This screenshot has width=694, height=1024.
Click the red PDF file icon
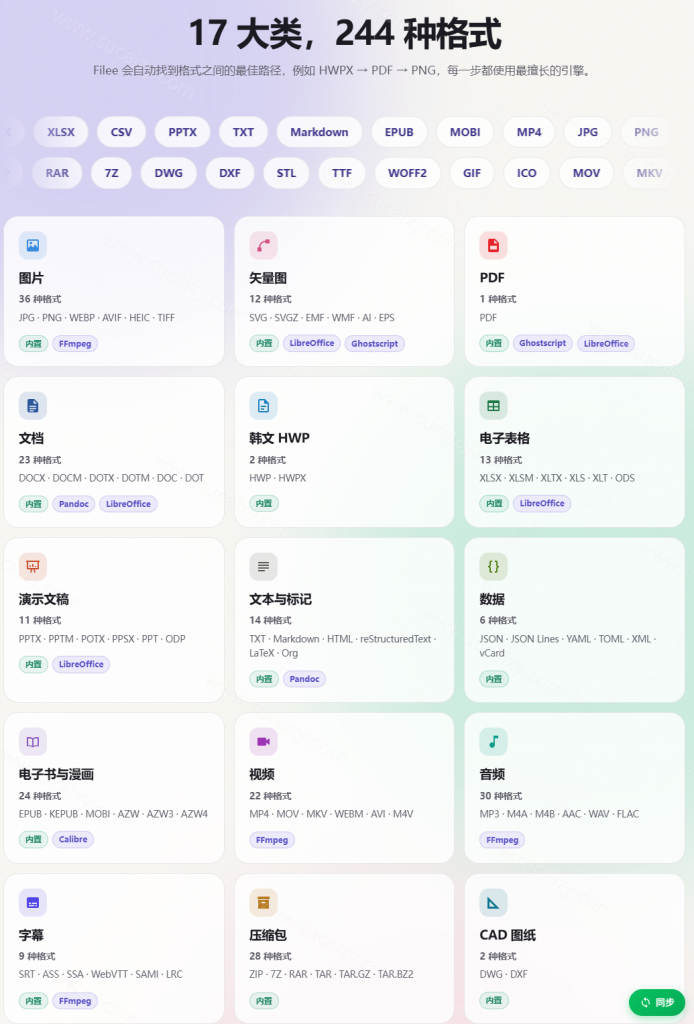[x=494, y=246]
